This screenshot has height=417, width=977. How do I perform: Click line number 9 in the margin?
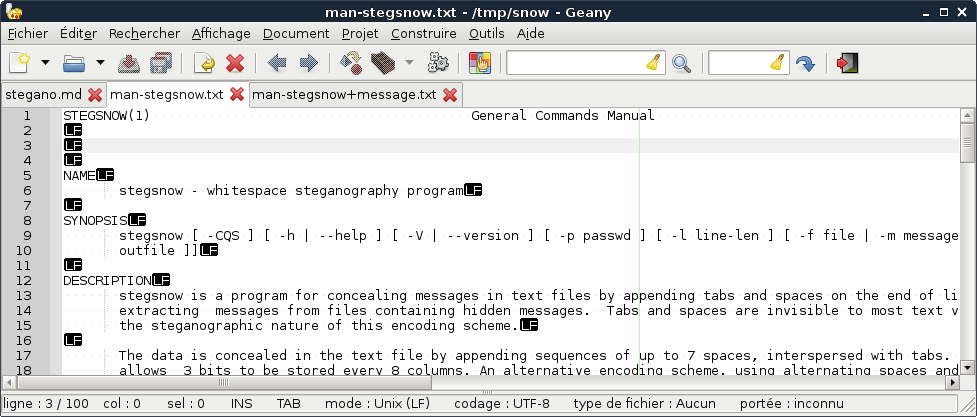point(27,236)
